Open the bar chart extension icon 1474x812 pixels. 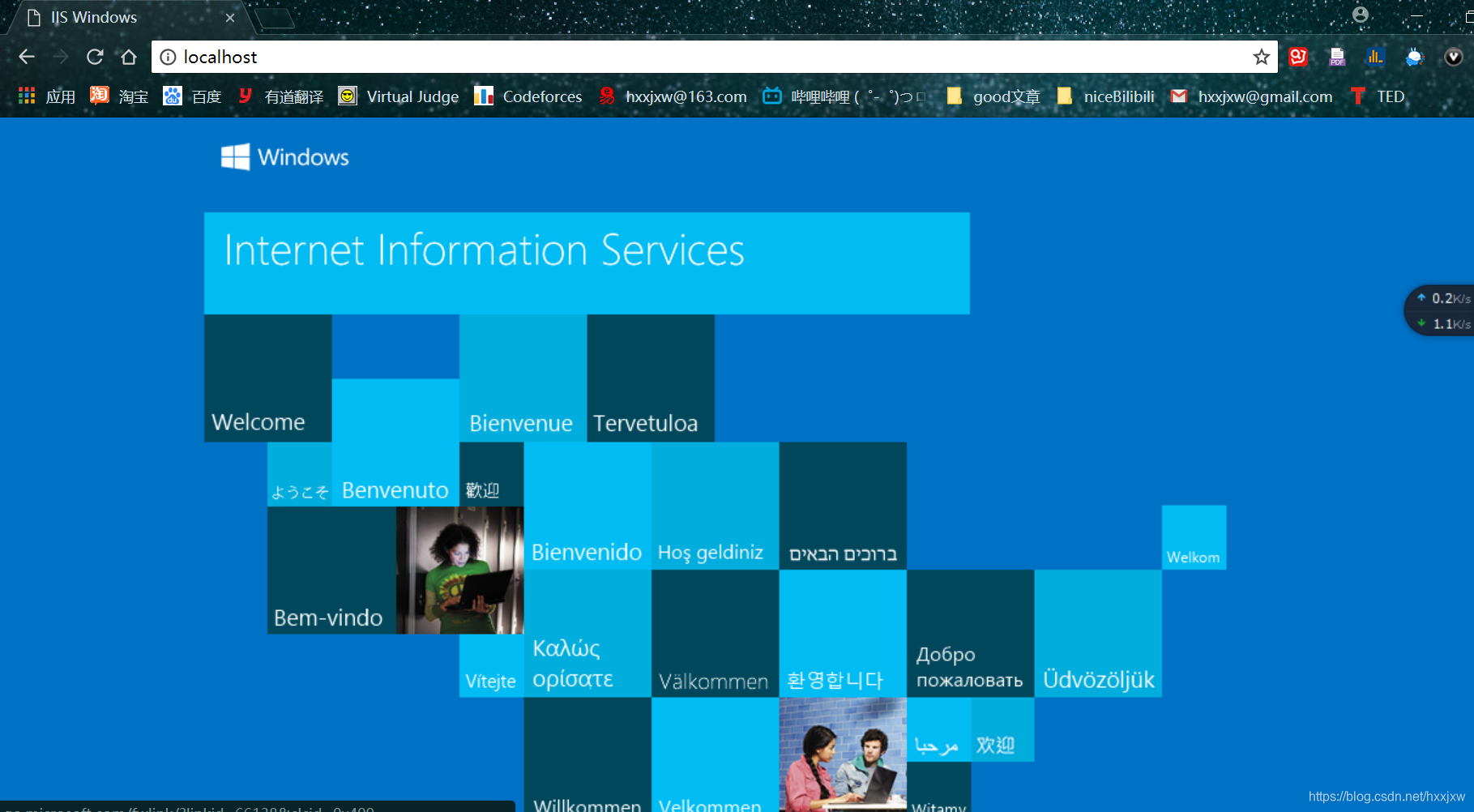click(x=1375, y=57)
